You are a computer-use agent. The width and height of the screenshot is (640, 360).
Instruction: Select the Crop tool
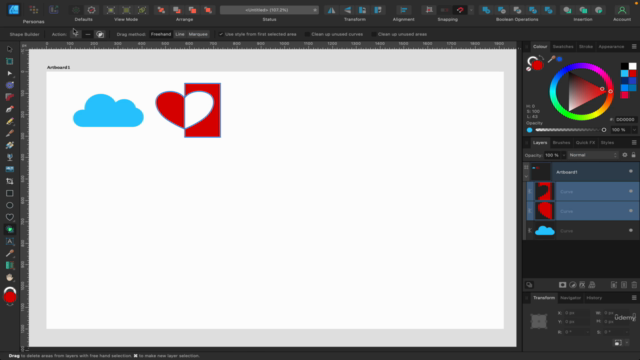click(9, 181)
